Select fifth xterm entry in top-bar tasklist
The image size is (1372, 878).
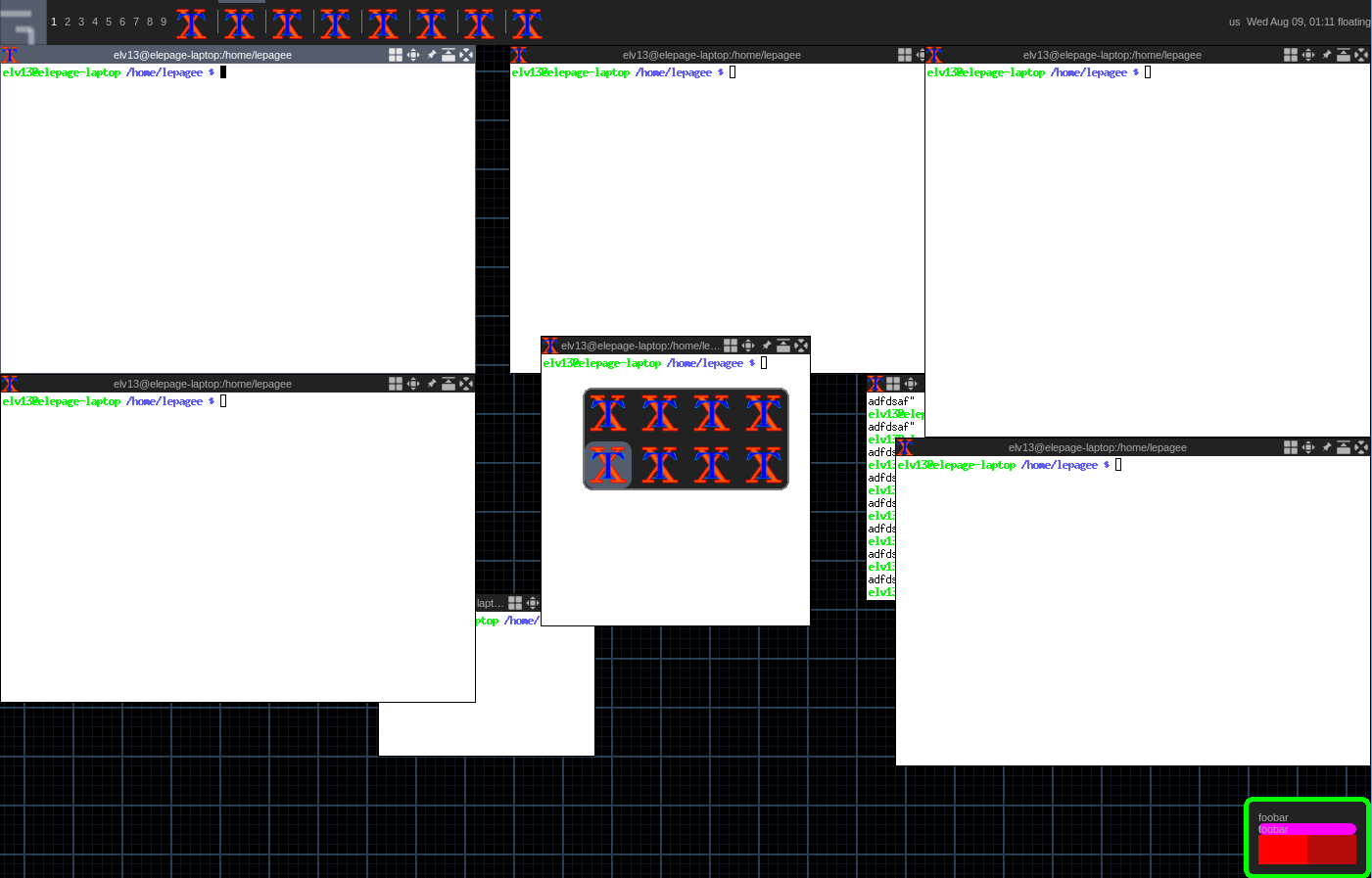pos(384,23)
